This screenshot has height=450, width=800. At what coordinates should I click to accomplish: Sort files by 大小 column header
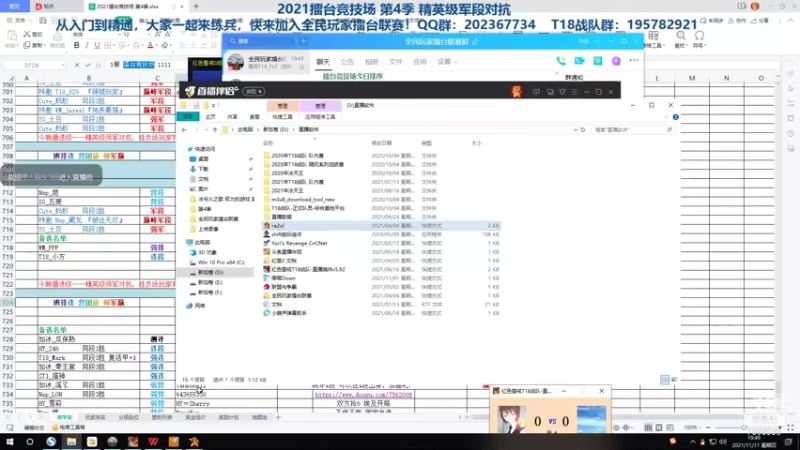[x=477, y=143]
